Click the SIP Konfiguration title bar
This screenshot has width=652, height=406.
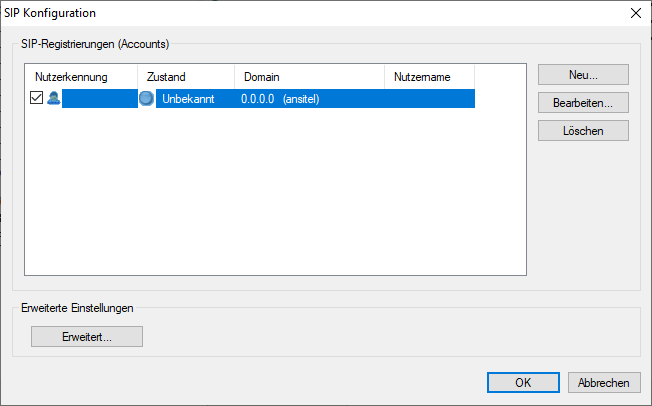300,13
